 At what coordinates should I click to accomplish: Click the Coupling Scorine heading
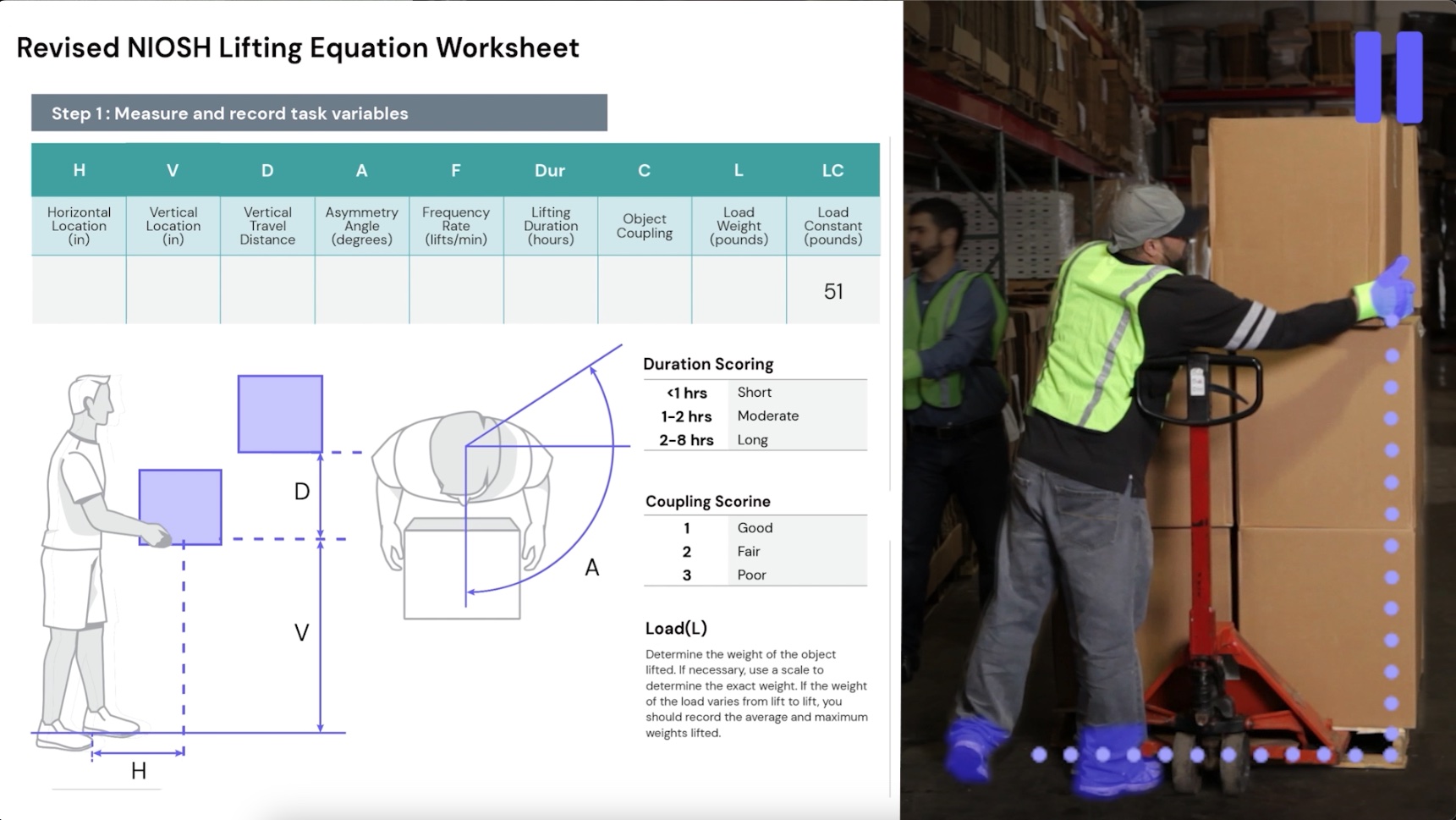(x=706, y=501)
